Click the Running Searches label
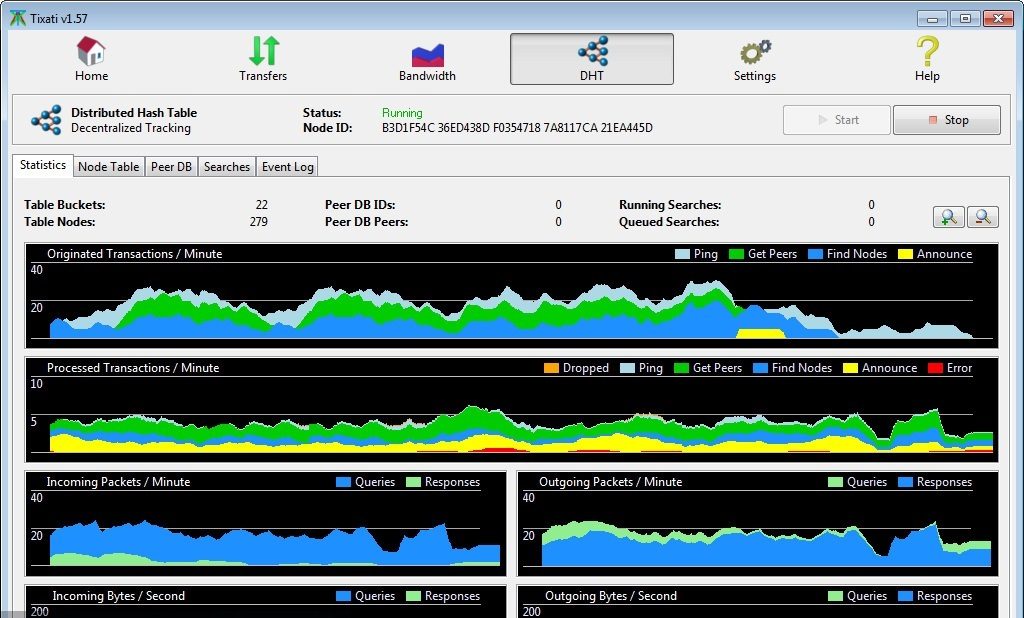 (670, 204)
